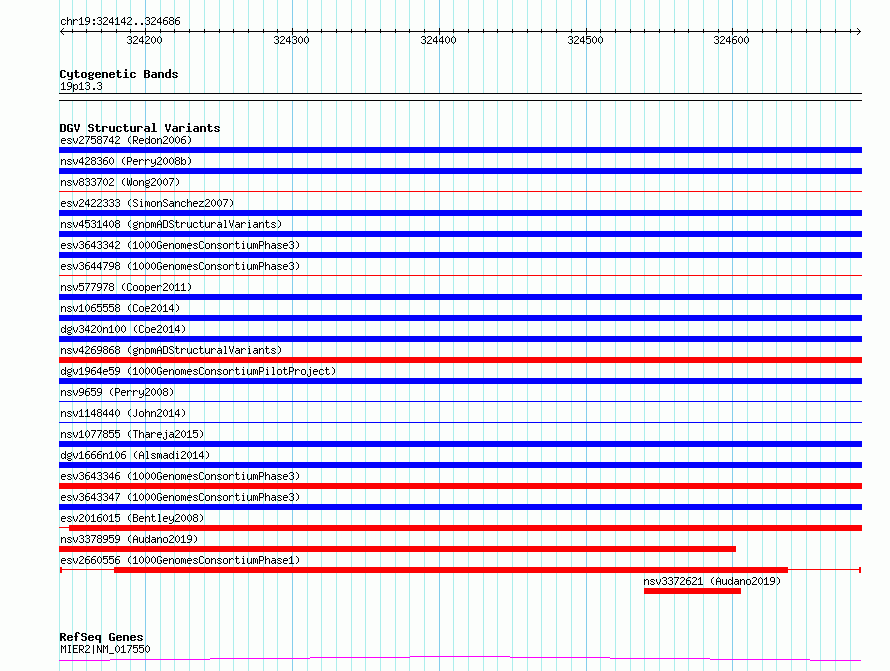This screenshot has width=890, height=671.
Task: Click the magenta MIER2 gene line
Action: tap(460, 658)
